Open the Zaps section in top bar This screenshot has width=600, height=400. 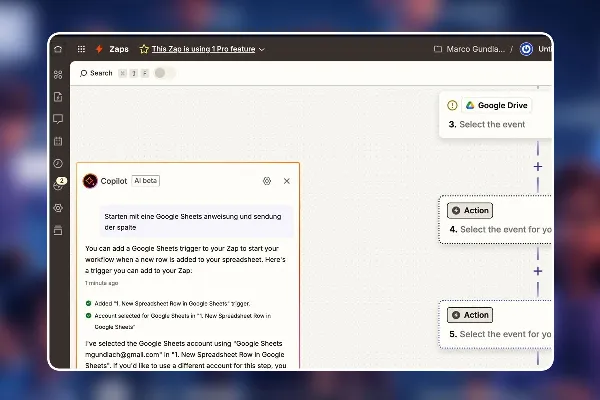(x=119, y=49)
